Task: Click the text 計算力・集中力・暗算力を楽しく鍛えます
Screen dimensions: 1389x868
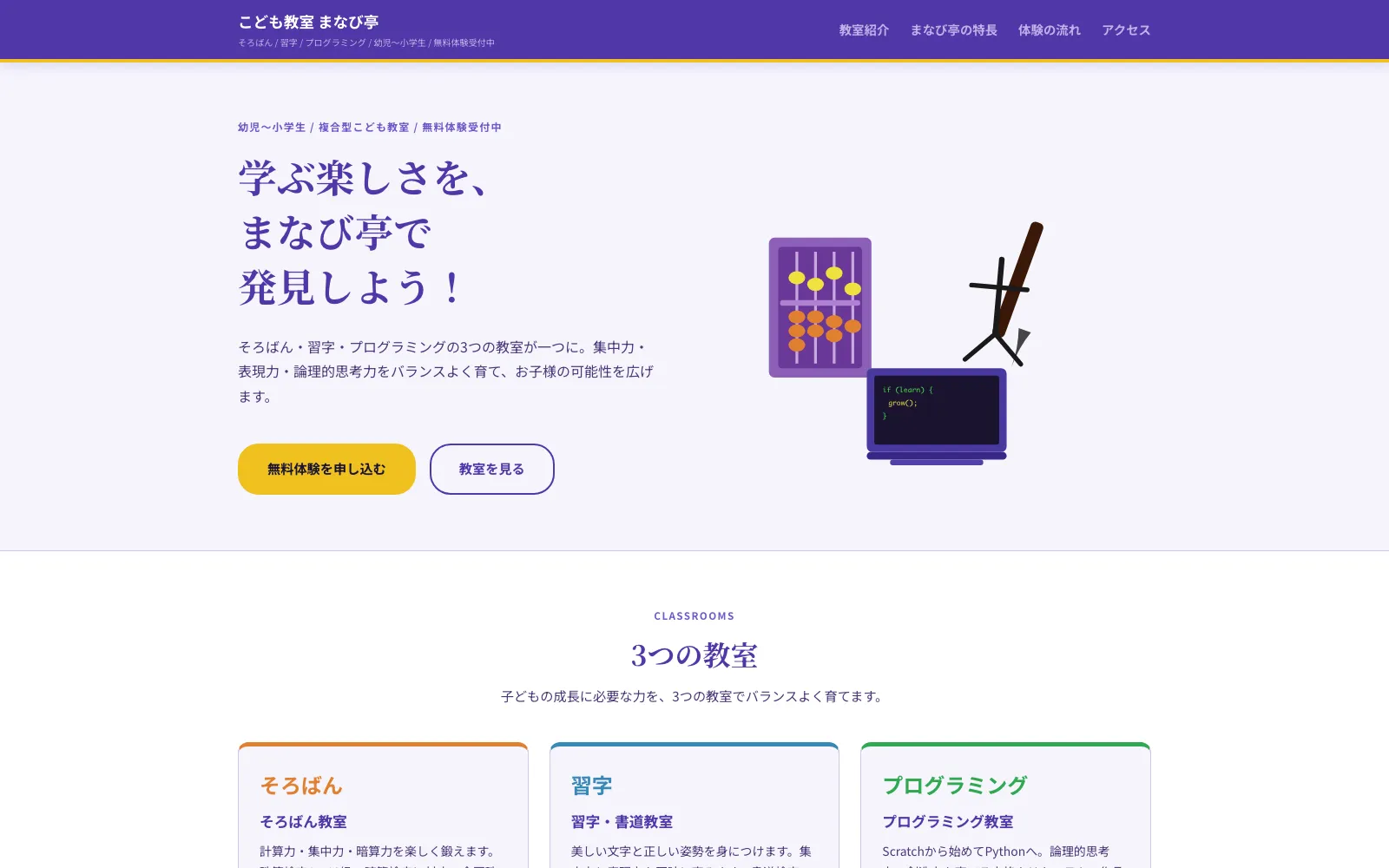Action: (379, 852)
